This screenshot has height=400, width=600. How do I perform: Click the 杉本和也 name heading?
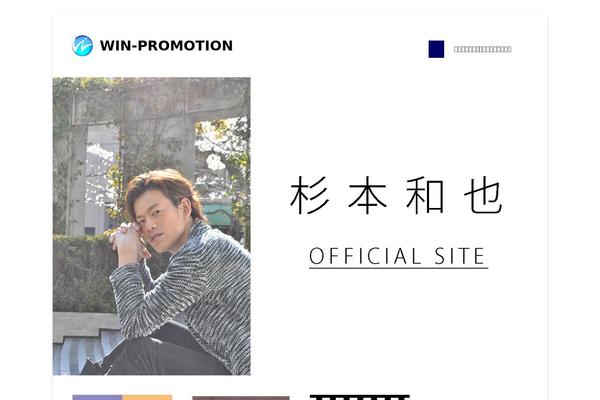(x=396, y=195)
